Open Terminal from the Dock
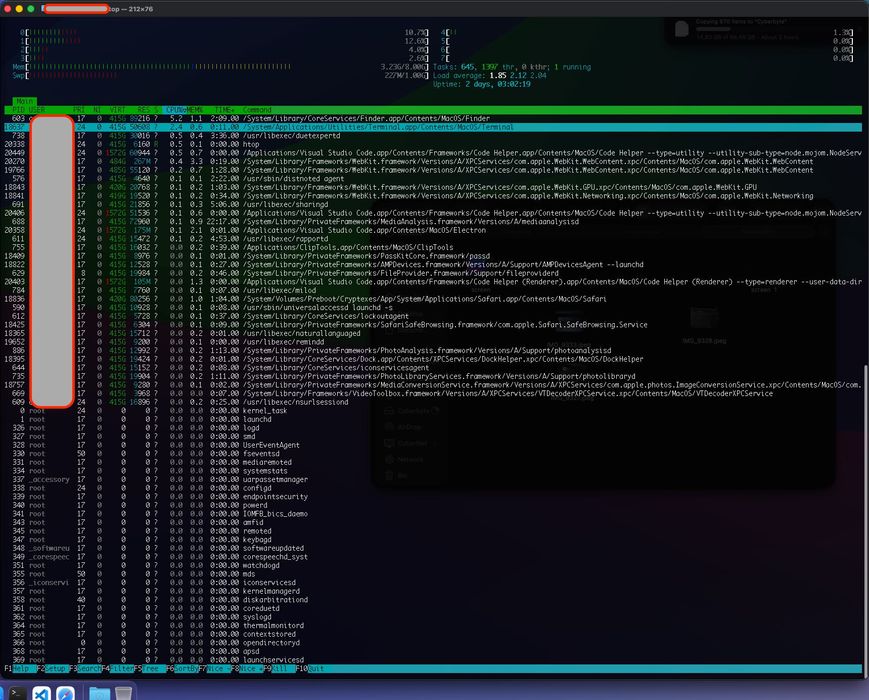The width and height of the screenshot is (869, 700). [x=18, y=693]
